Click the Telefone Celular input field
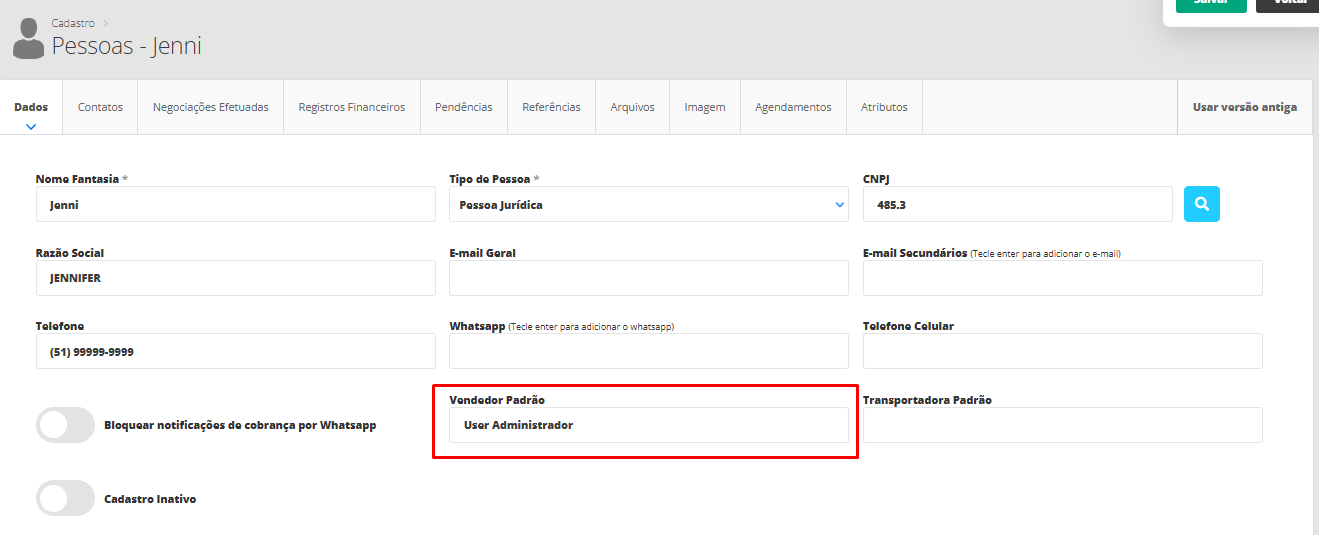Screen dimensions: 1319x535 (x=1062, y=351)
